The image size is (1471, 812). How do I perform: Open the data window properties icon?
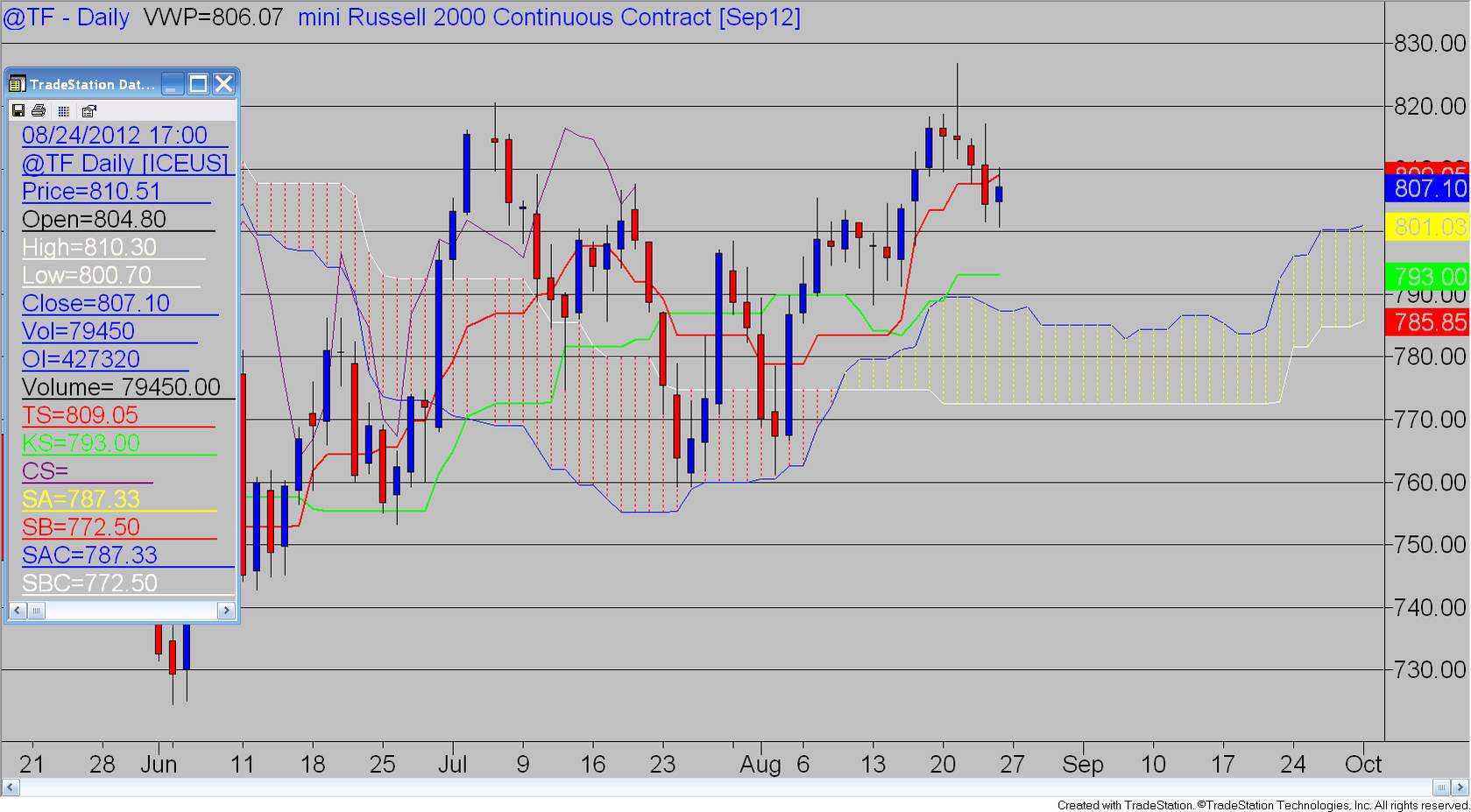point(88,110)
